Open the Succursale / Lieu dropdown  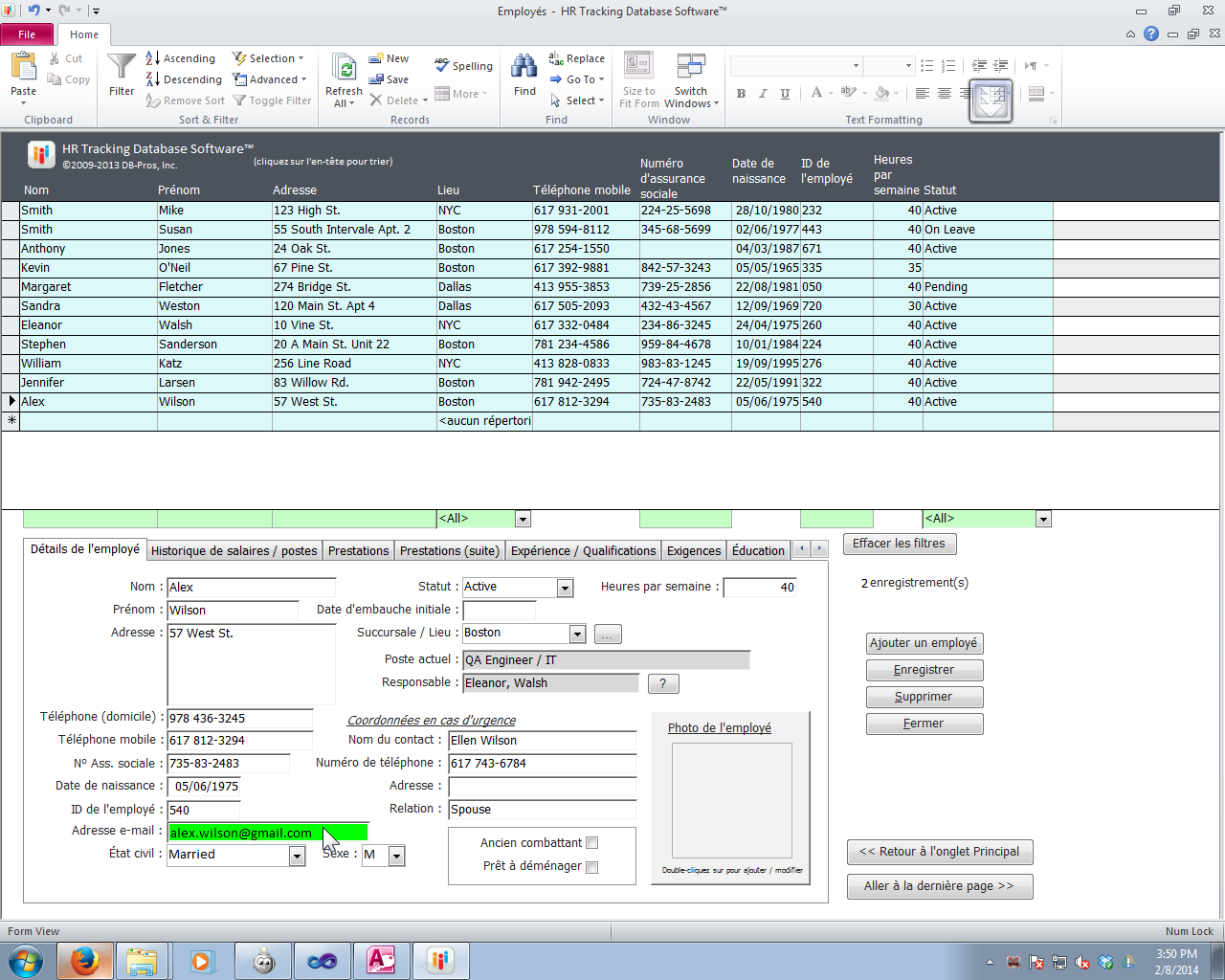(x=577, y=634)
